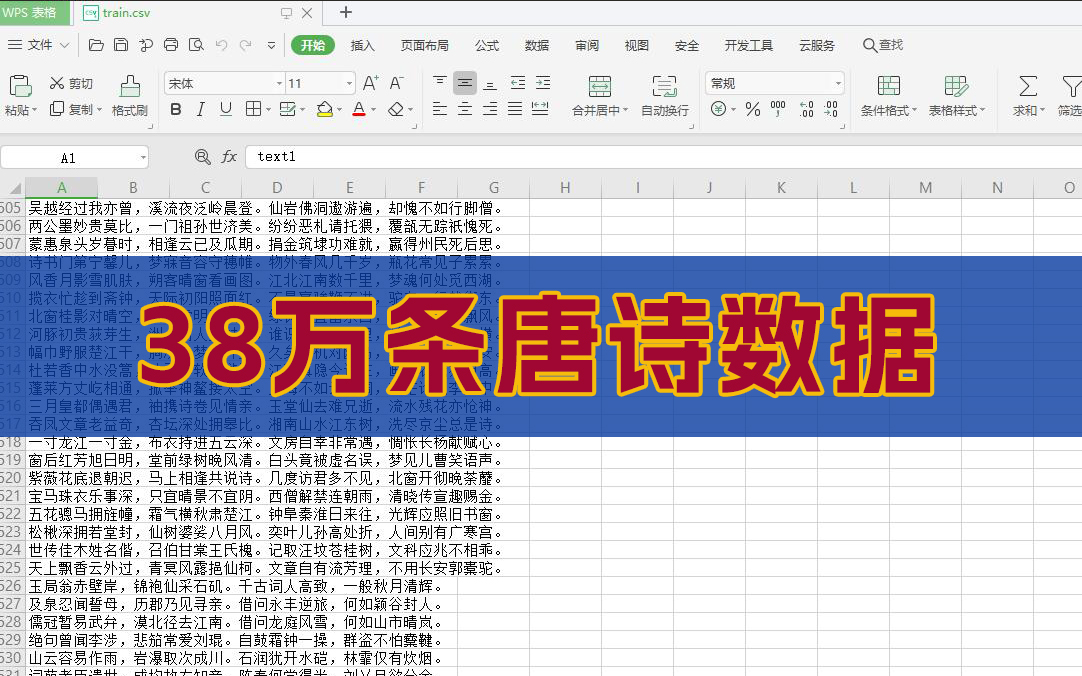Open the font size dropdown 11
Image resolution: width=1082 pixels, height=676 pixels.
349,83
